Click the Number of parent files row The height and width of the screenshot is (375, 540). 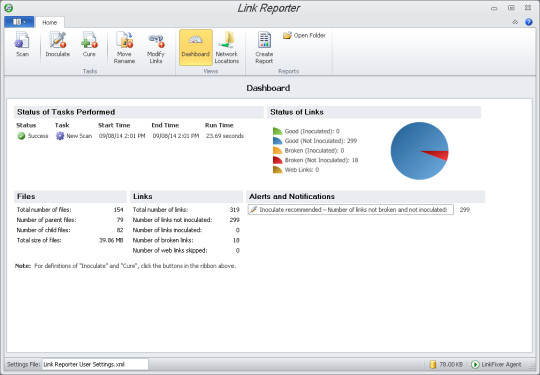(x=70, y=220)
